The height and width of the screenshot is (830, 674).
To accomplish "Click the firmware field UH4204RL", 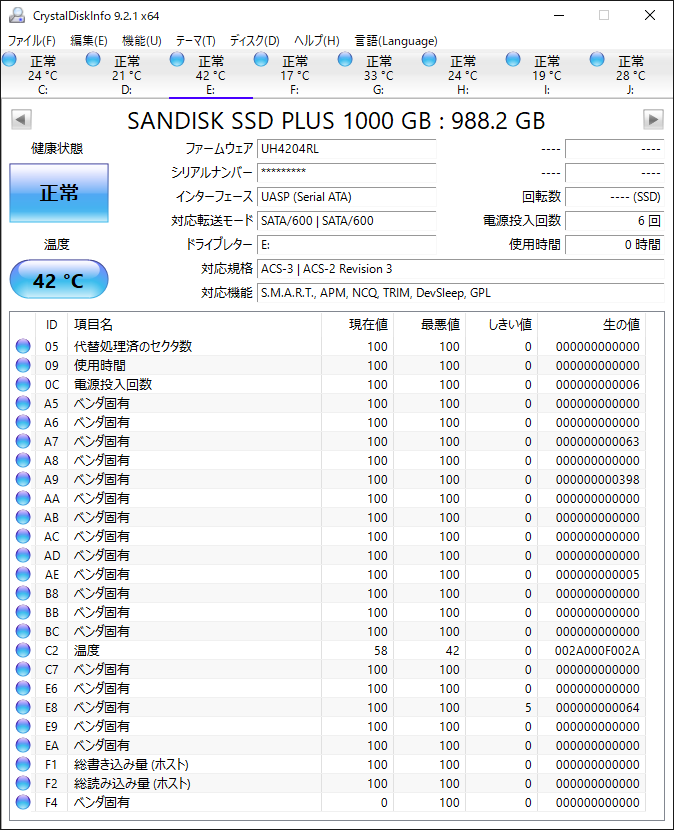I will [x=347, y=149].
